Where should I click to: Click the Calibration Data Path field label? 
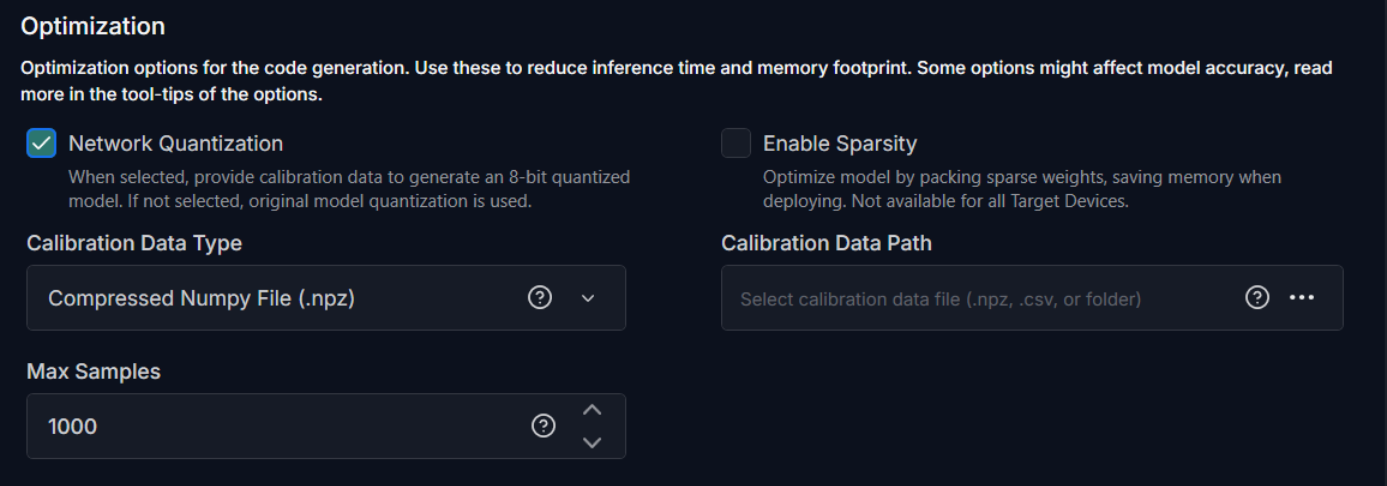tap(827, 243)
